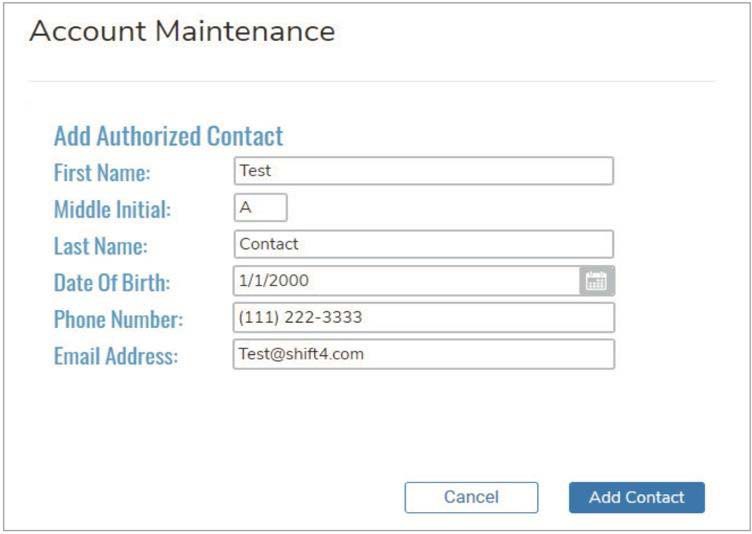Select the 'Last Name:' label text
752x534 pixels.
click(x=100, y=245)
